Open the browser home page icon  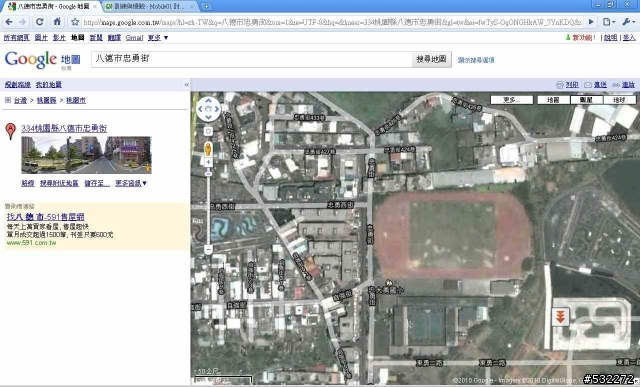click(x=57, y=22)
